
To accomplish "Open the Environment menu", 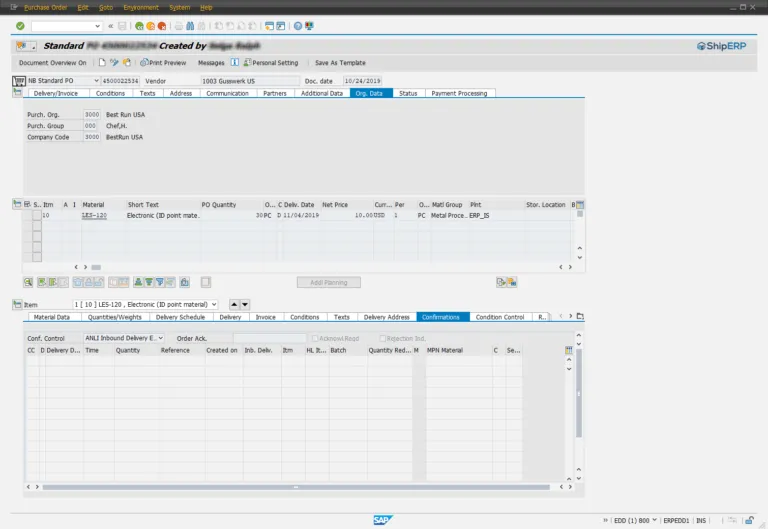I will click(x=141, y=7).
